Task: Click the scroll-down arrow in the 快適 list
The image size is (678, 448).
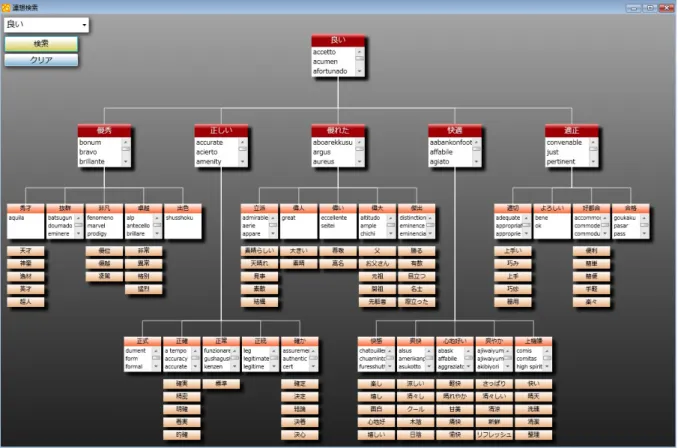Action: tap(477, 162)
